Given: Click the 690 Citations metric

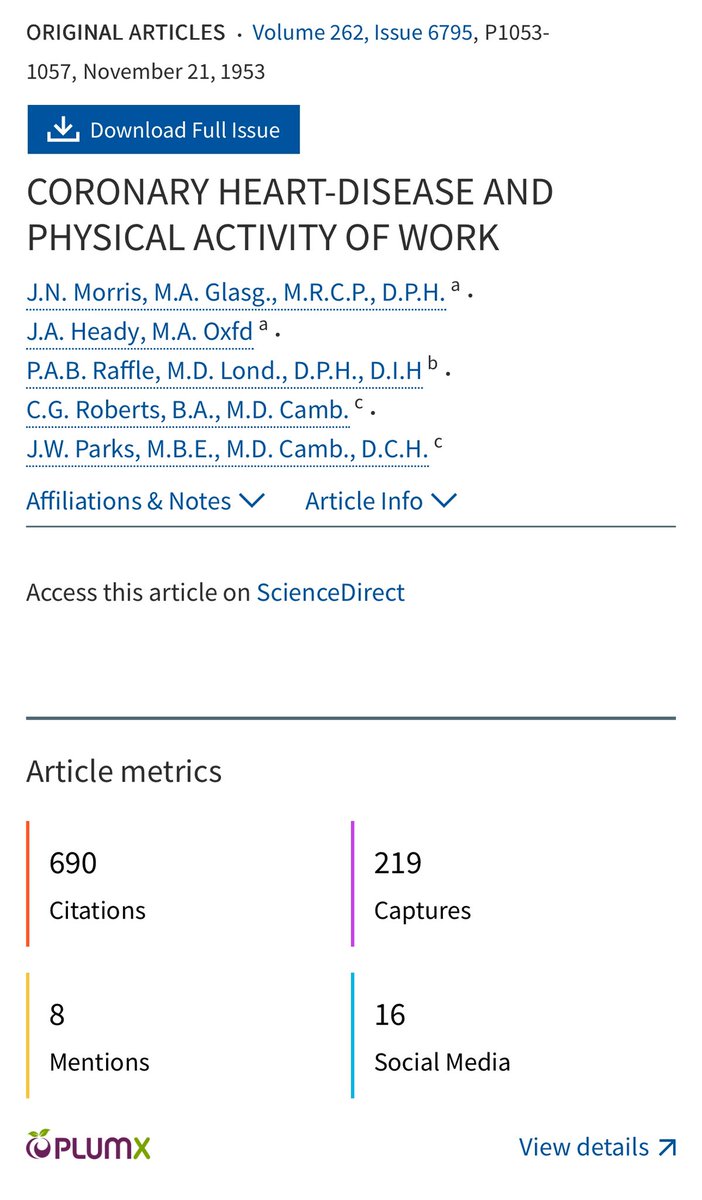Looking at the screenshot, I should click(x=97, y=884).
